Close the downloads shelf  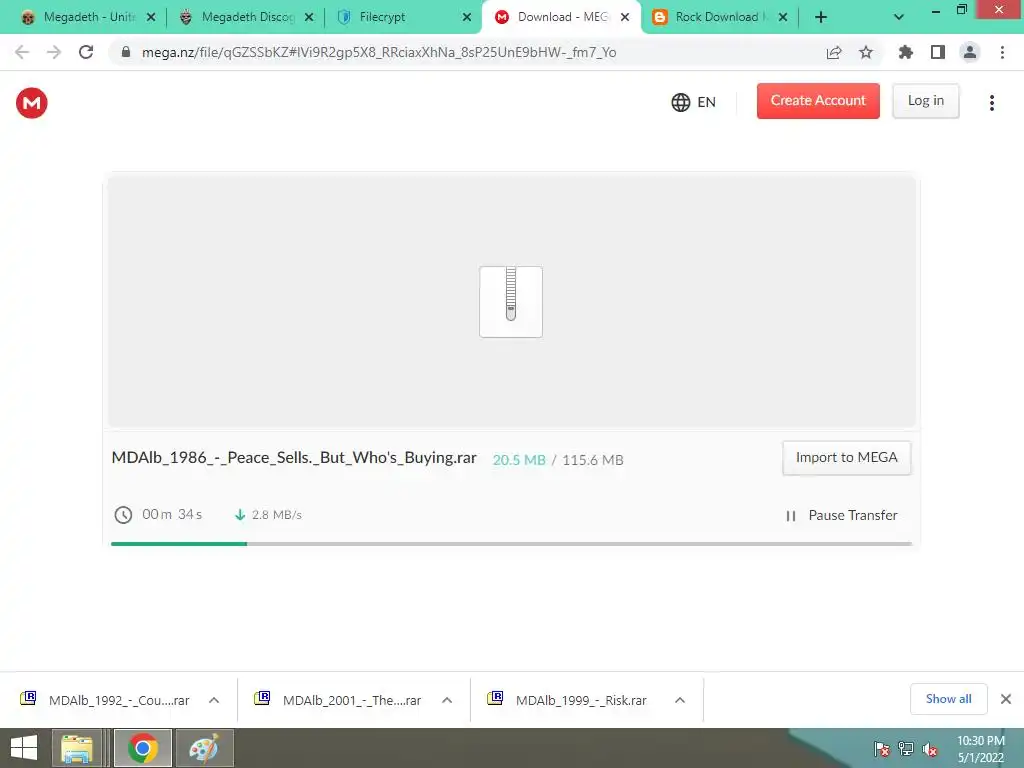pos(1006,699)
